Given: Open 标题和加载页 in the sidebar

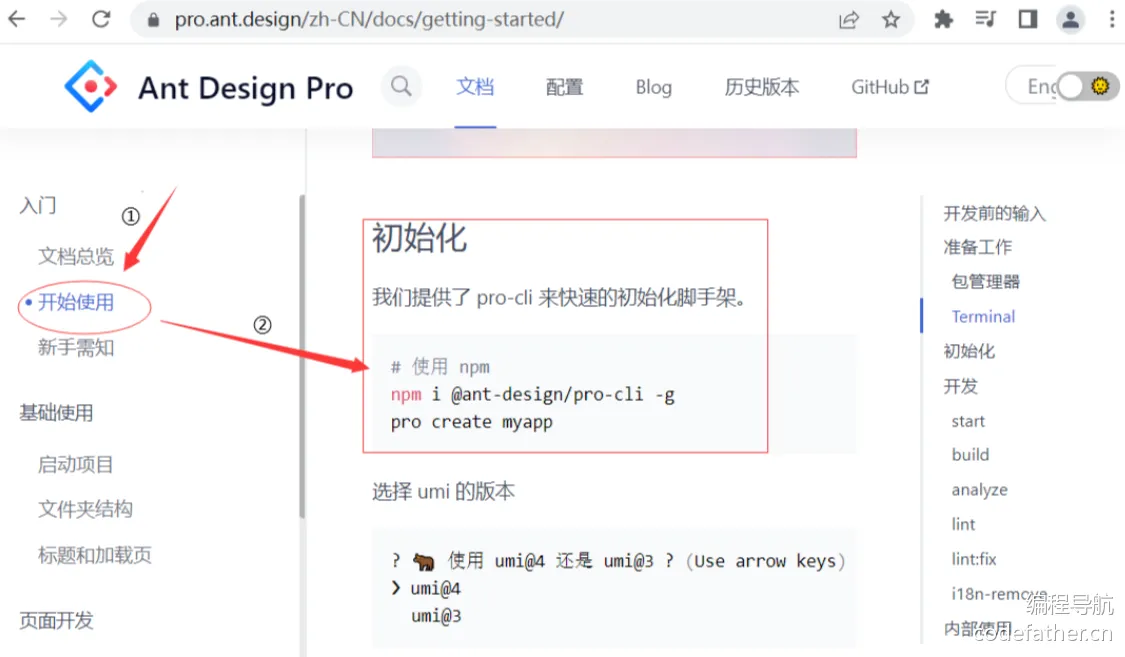Looking at the screenshot, I should click(x=95, y=554).
